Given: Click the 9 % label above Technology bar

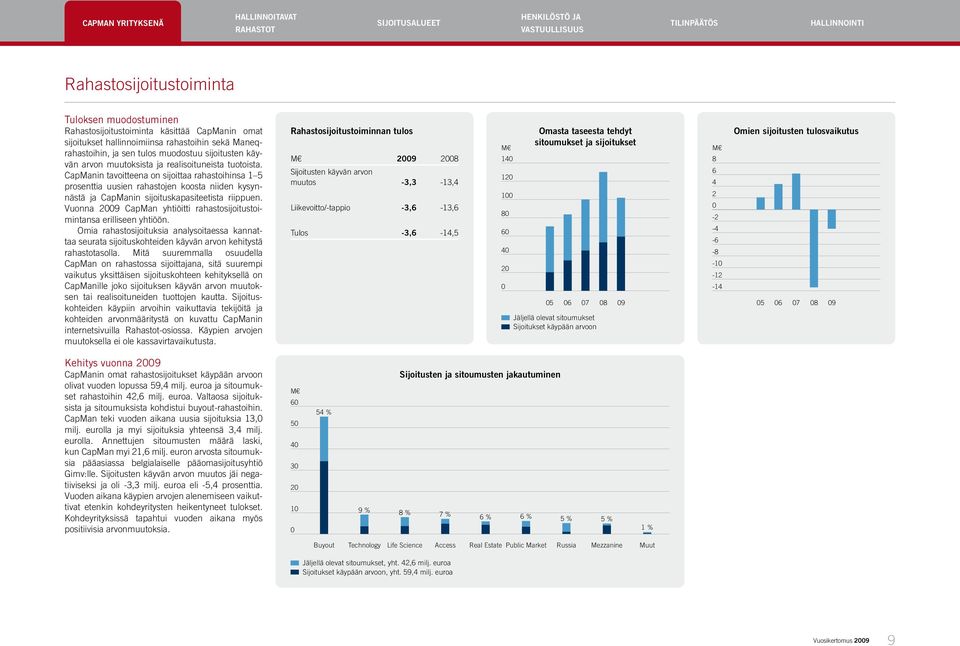Looking at the screenshot, I should tap(364, 510).
